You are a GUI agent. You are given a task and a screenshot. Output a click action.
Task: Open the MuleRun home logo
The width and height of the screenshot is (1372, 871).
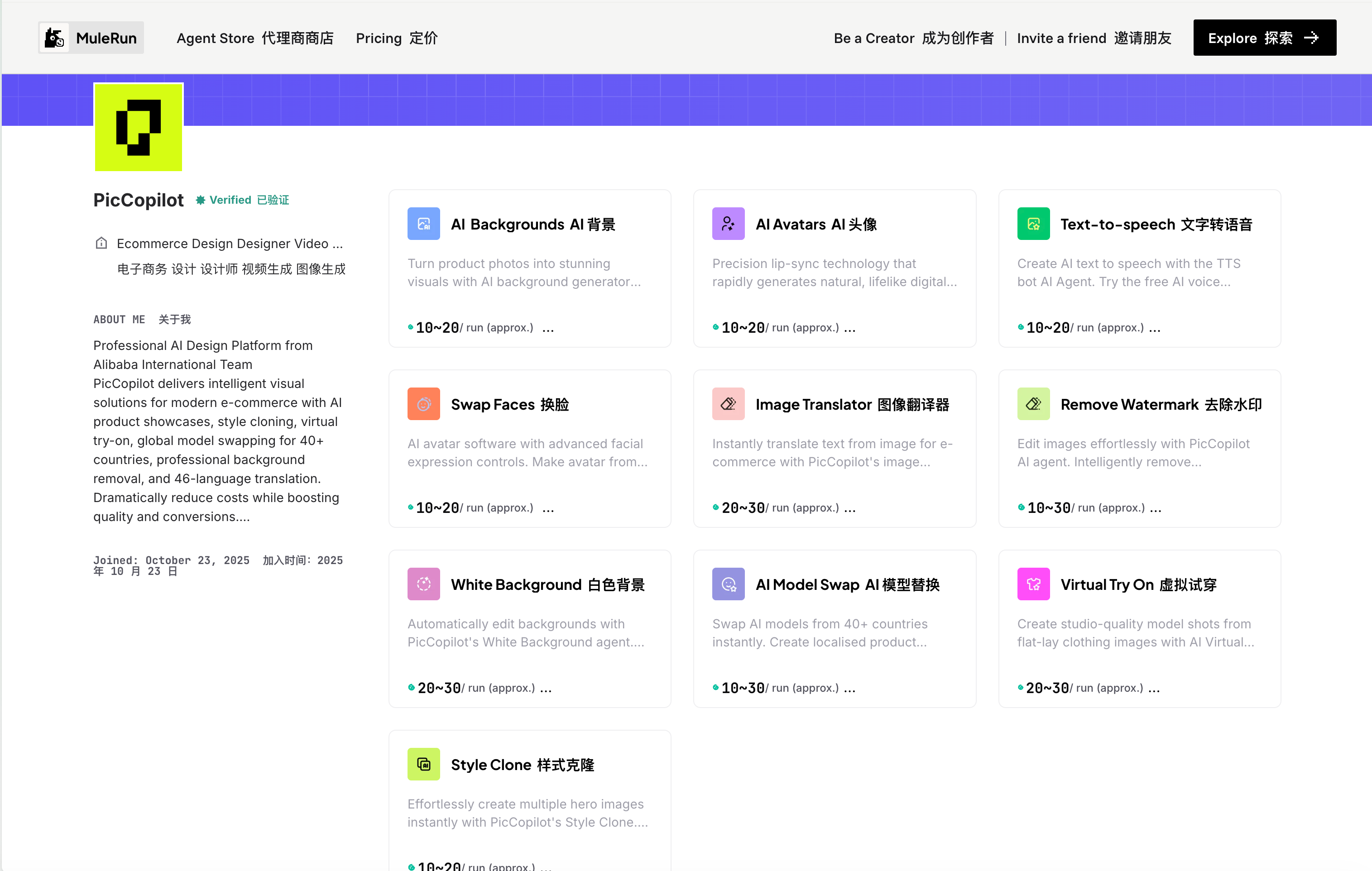click(x=91, y=38)
